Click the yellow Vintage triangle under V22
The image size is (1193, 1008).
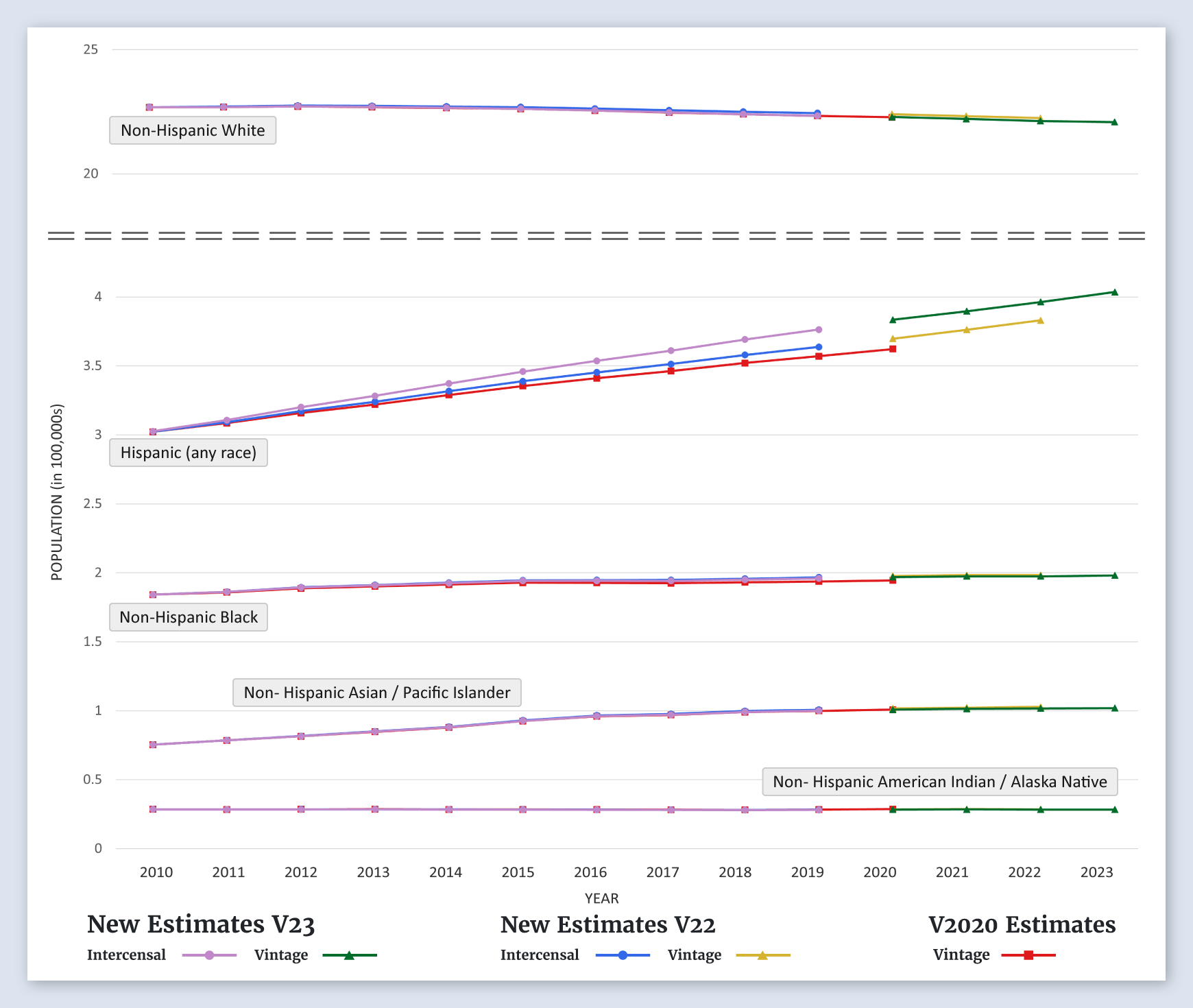762,955
